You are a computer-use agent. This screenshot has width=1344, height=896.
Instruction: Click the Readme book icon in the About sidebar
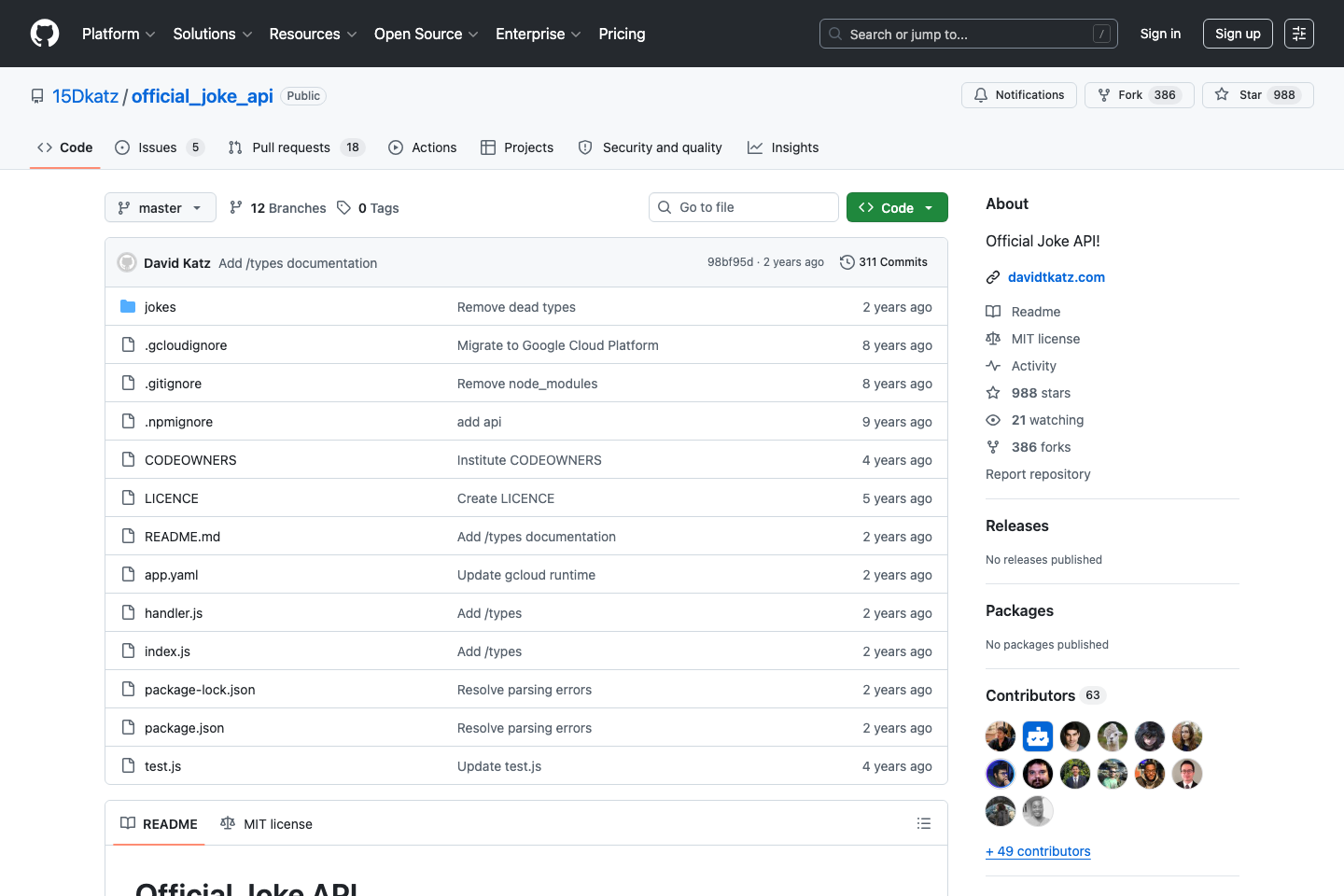(993, 311)
